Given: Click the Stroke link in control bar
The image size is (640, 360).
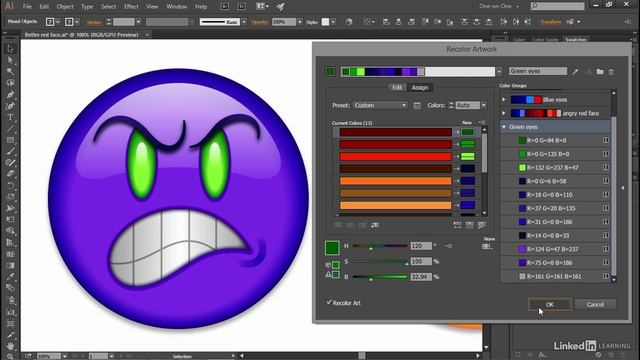Looking at the screenshot, I should [x=94, y=22].
